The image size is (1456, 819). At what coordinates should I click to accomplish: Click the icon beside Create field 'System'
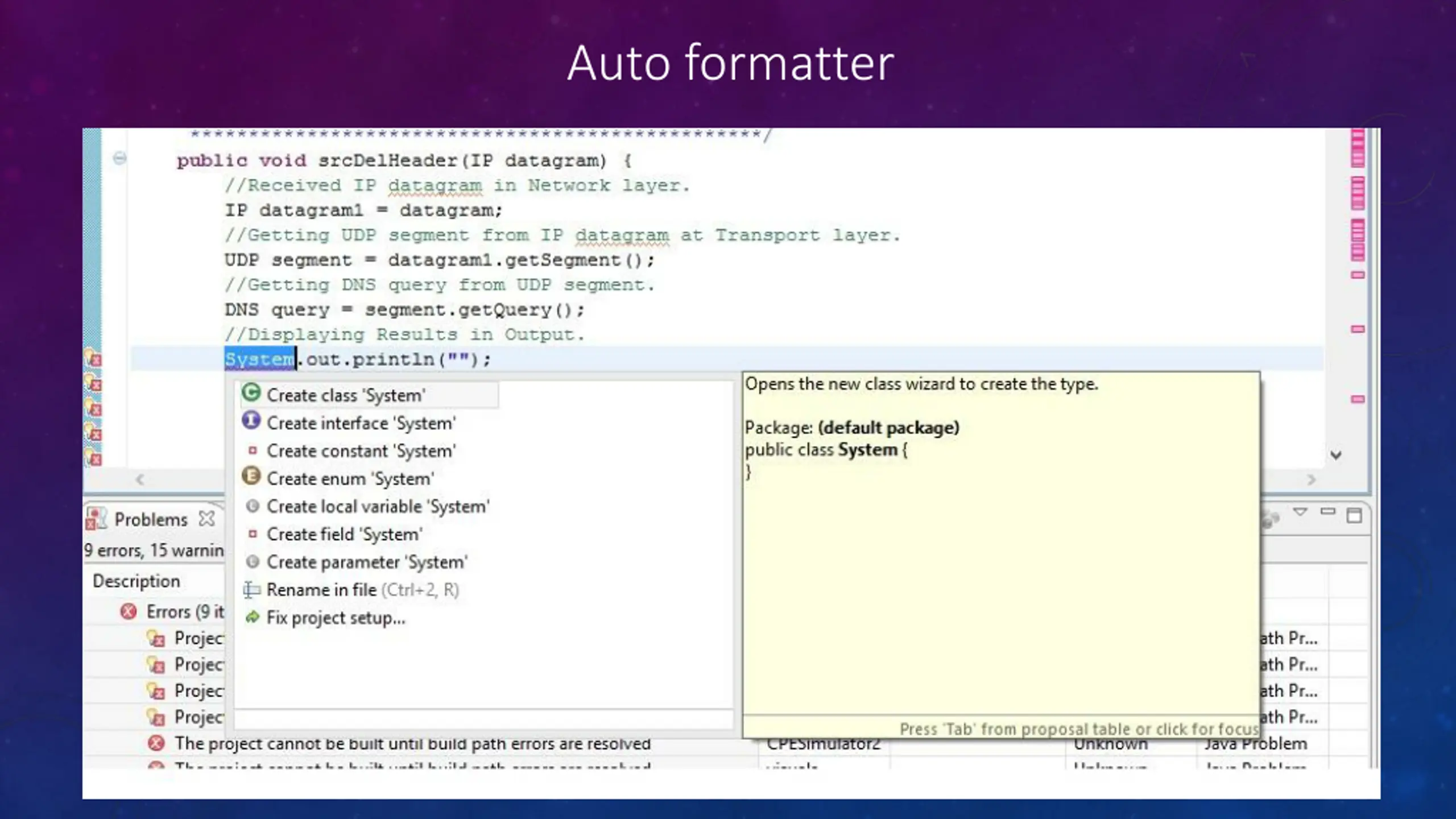[253, 534]
